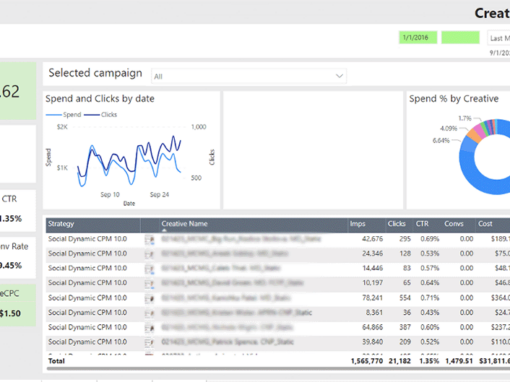This screenshot has height=382, width=510.
Task: Click the Clicks cell 36
Action: 407,312
